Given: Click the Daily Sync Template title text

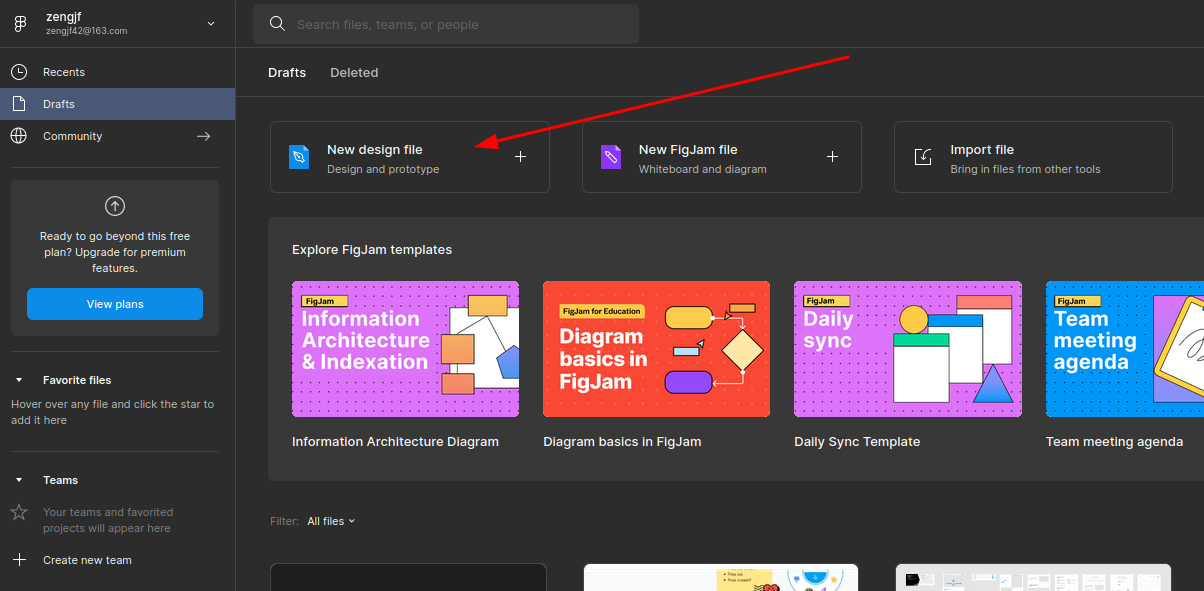Looking at the screenshot, I should [x=857, y=441].
